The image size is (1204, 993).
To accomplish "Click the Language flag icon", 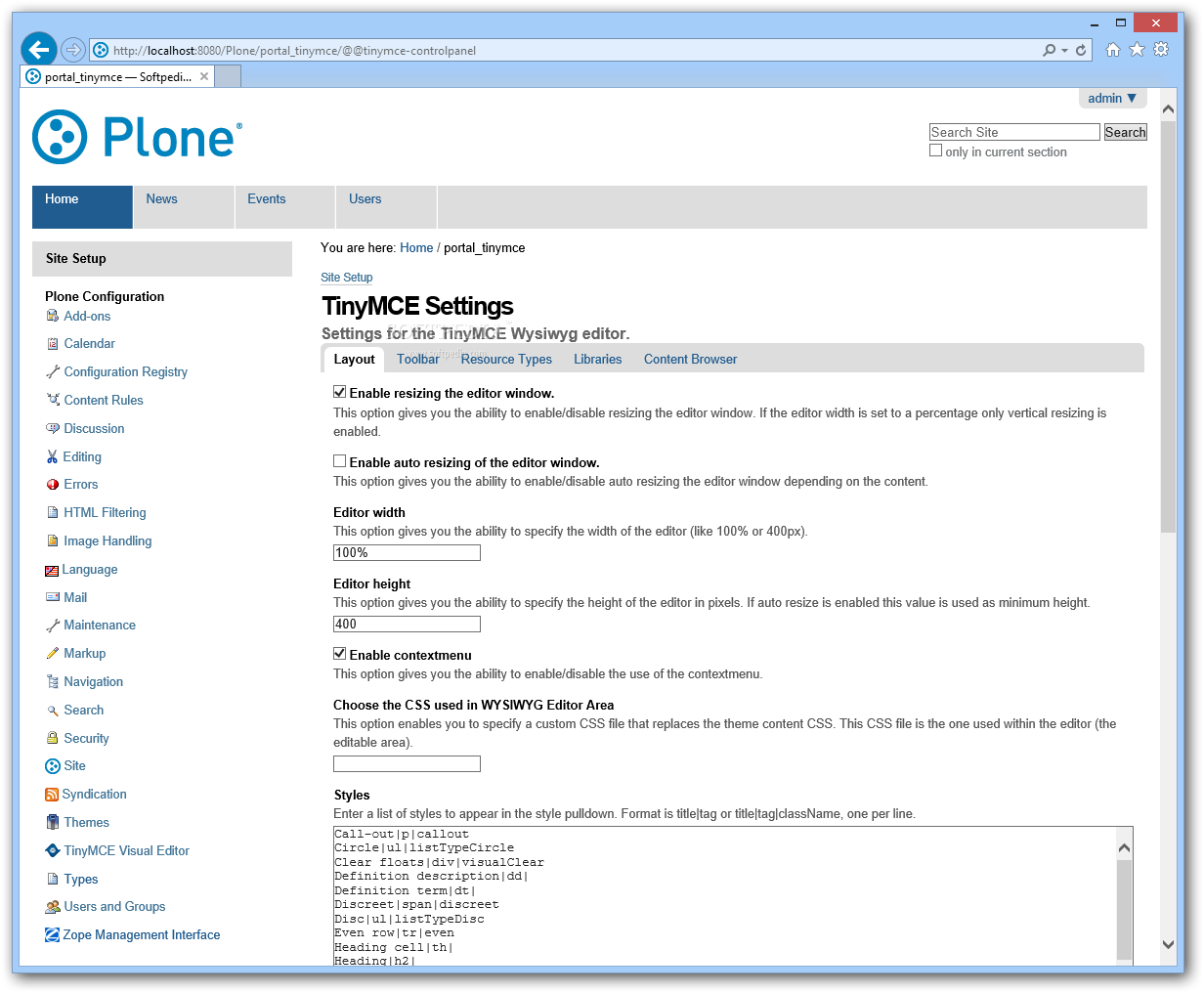I will [52, 570].
